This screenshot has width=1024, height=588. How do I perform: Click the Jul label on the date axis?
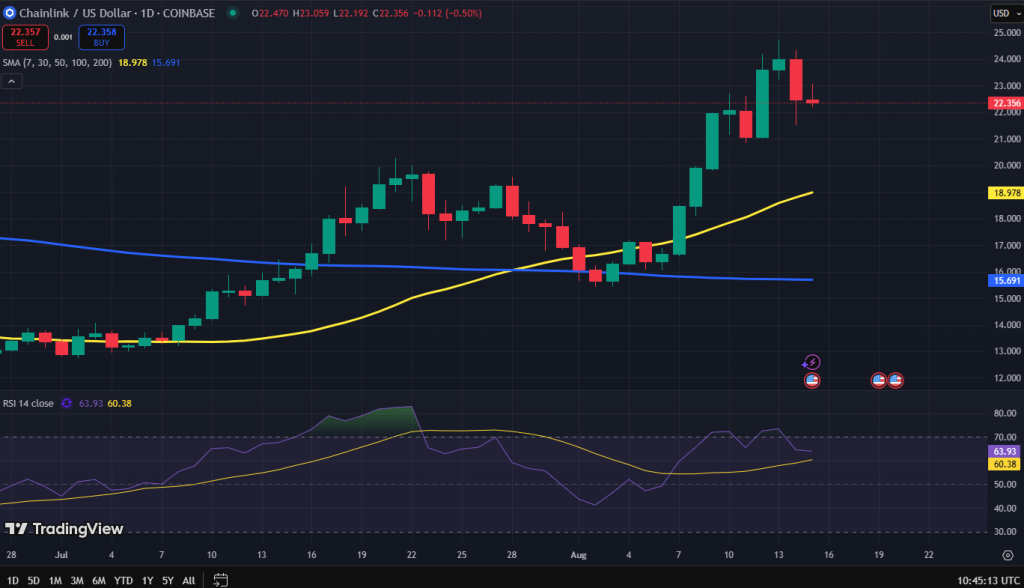(61, 555)
